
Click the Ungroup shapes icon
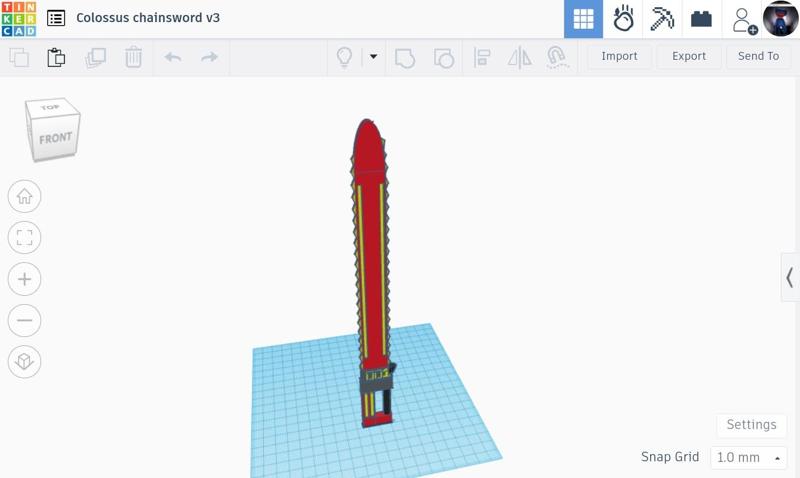click(x=444, y=58)
